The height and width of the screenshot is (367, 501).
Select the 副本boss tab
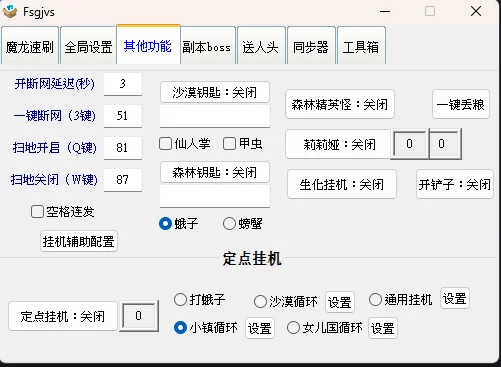click(208, 46)
